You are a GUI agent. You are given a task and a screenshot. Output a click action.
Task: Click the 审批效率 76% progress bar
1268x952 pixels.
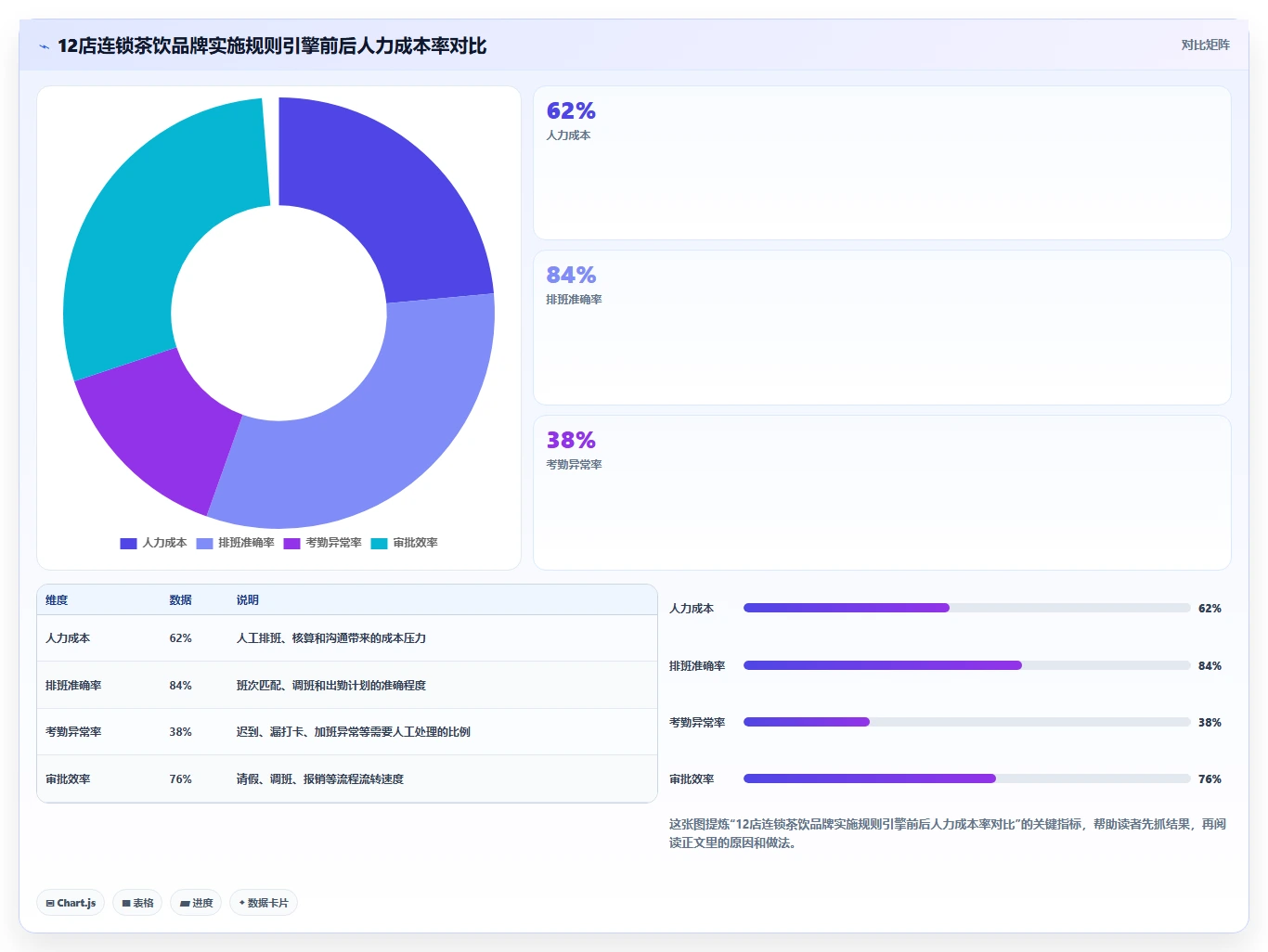tap(966, 778)
